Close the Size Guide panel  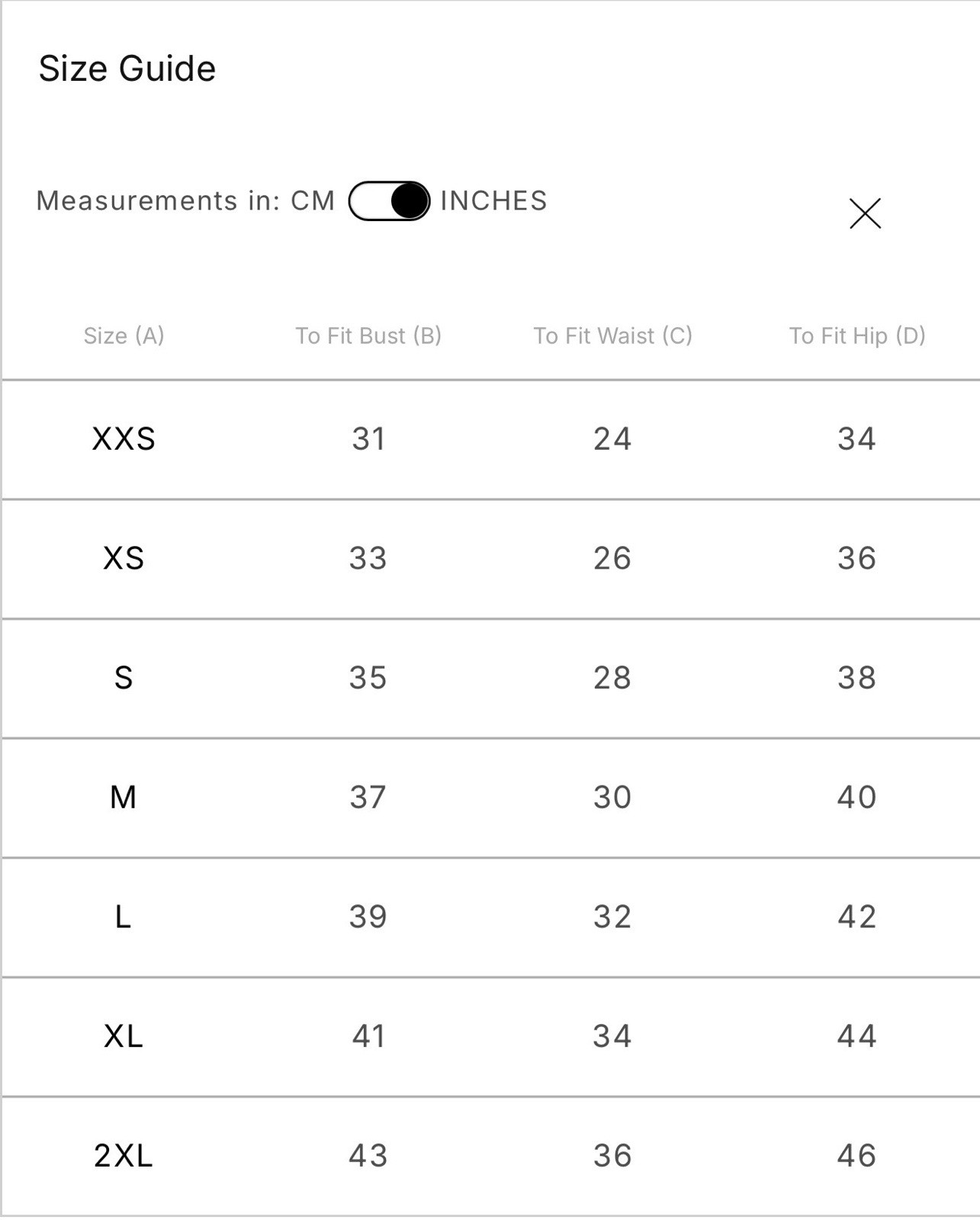[865, 213]
